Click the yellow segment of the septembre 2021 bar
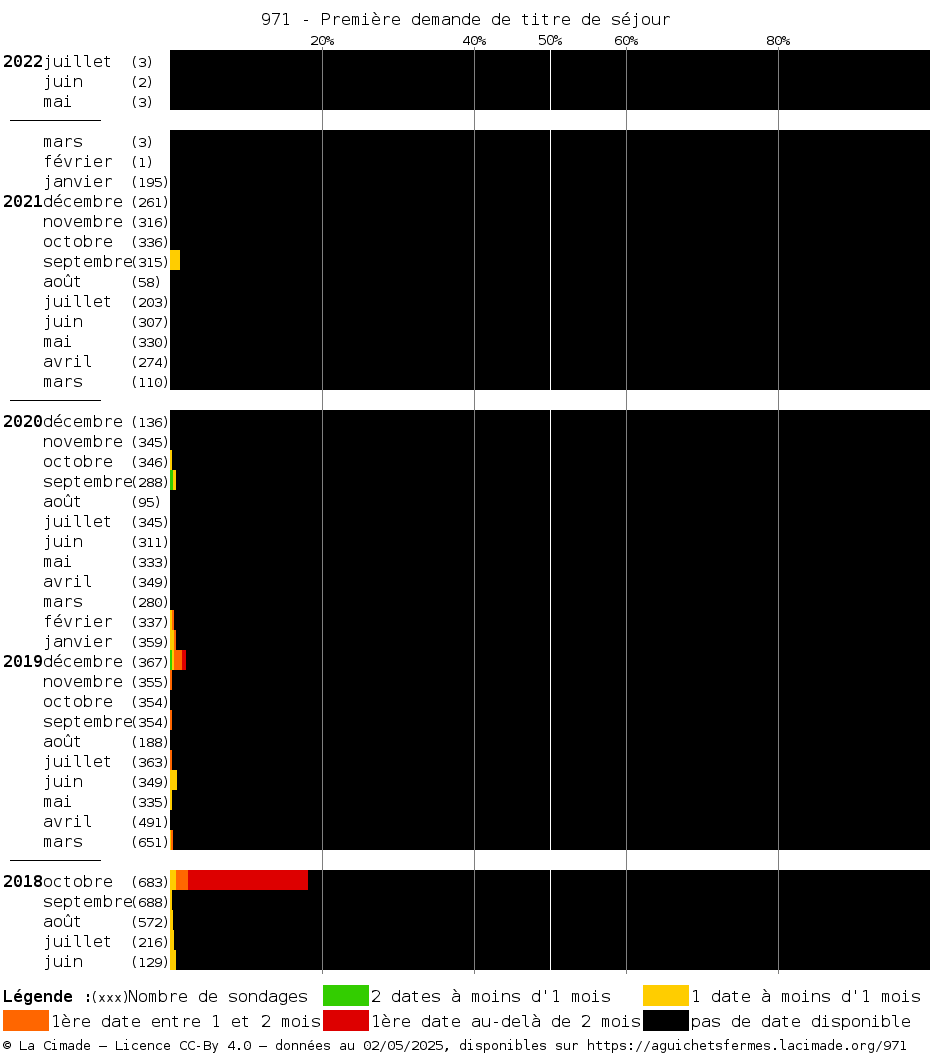Image resolution: width=930 pixels, height=1055 pixels. click(175, 260)
